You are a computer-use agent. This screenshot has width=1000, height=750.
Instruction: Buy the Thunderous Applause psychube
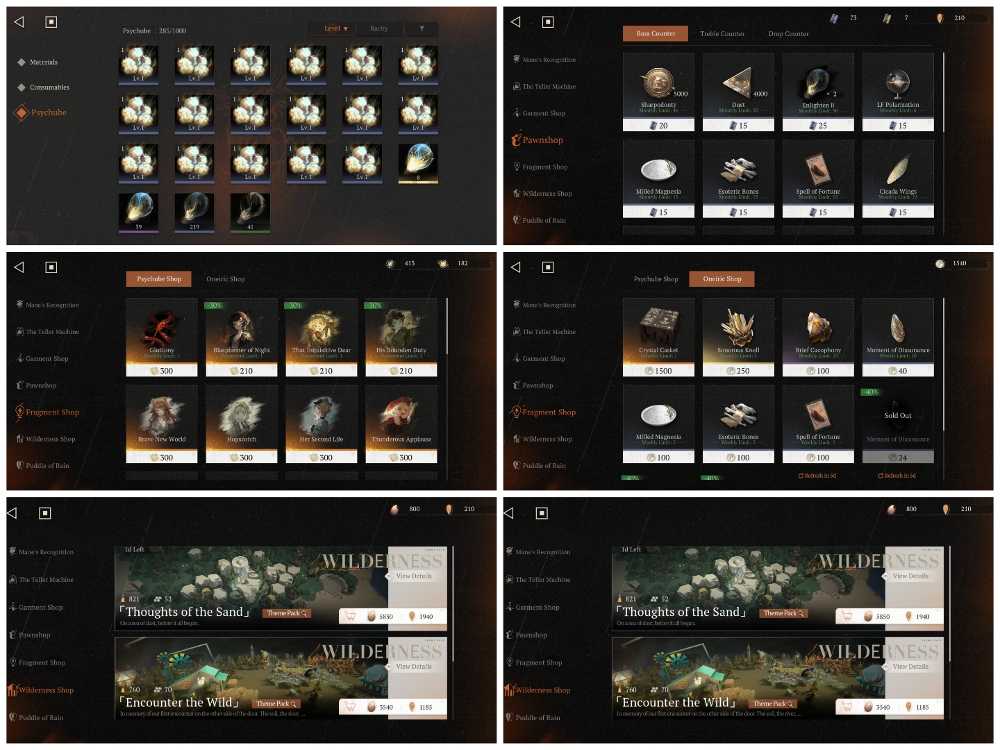point(401,424)
